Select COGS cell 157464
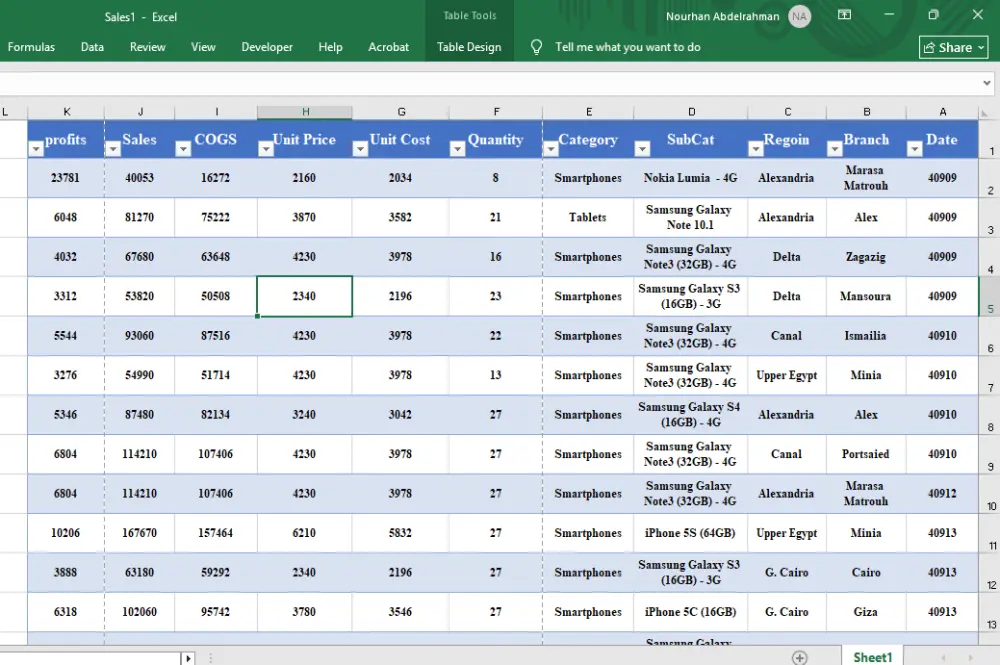 tap(216, 533)
